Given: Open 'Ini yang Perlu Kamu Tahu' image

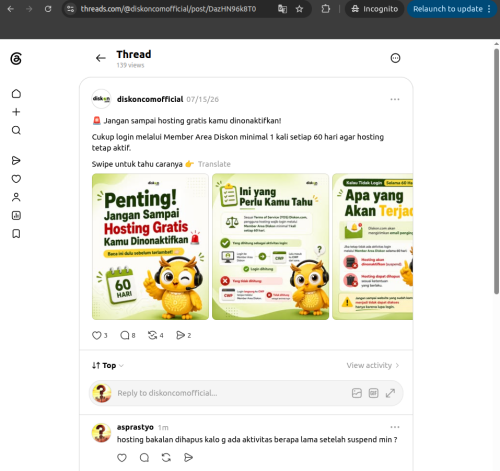Looking at the screenshot, I should (270, 247).
